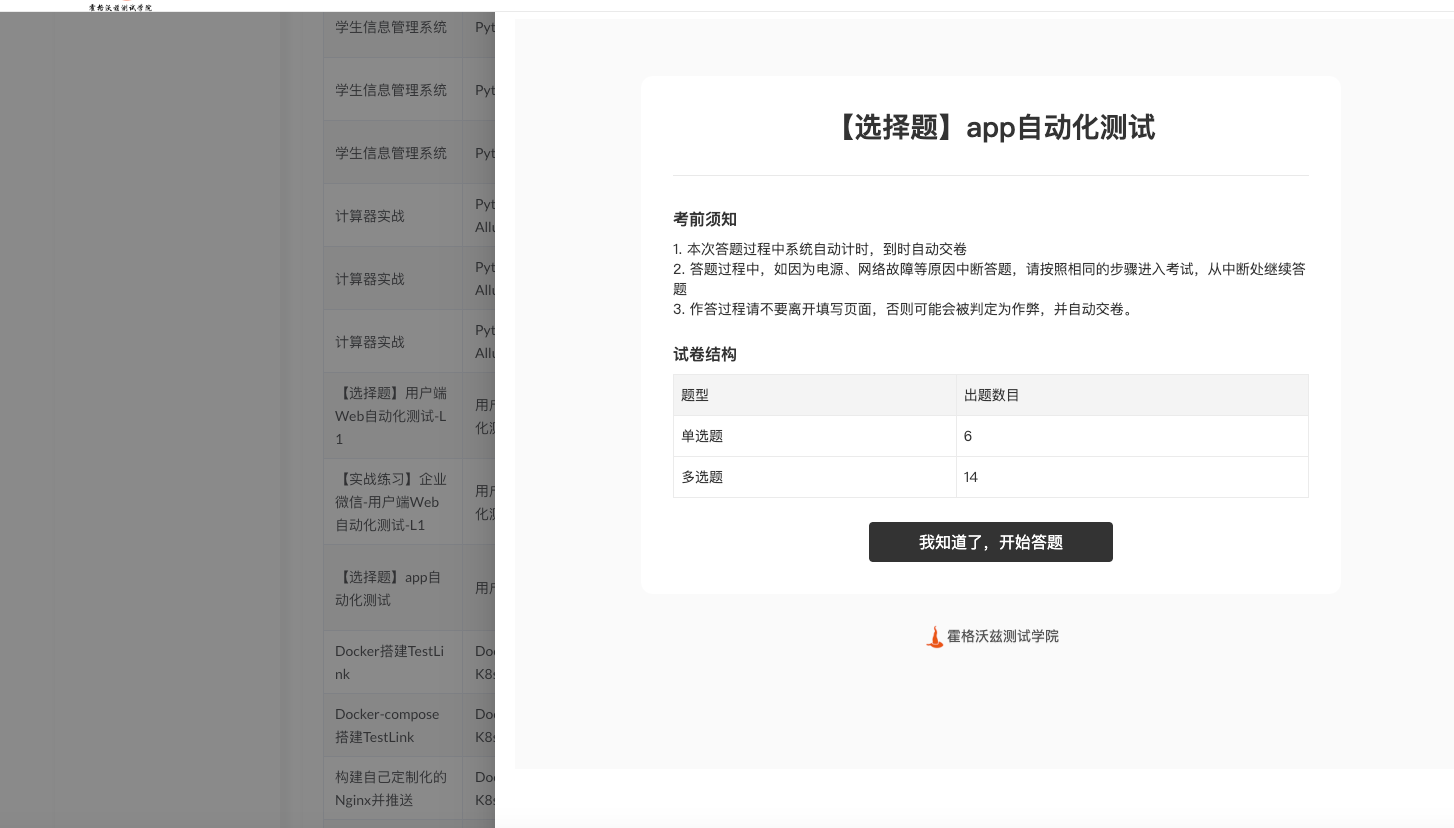This screenshot has width=1454, height=828.
Task: Click the rule about automatic timing and submission
Action: pos(820,249)
